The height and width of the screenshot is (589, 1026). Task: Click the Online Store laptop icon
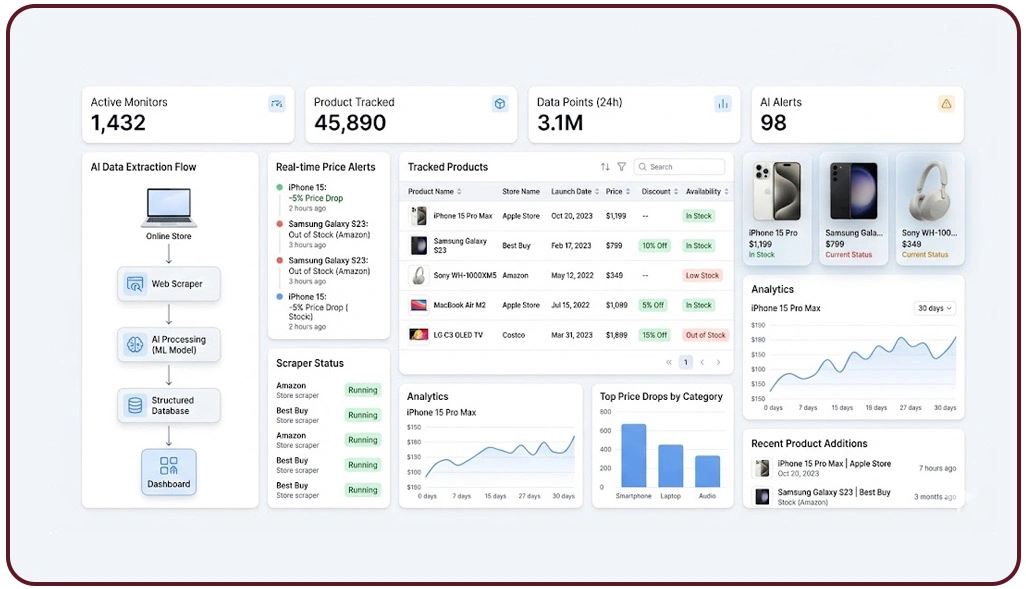[168, 207]
